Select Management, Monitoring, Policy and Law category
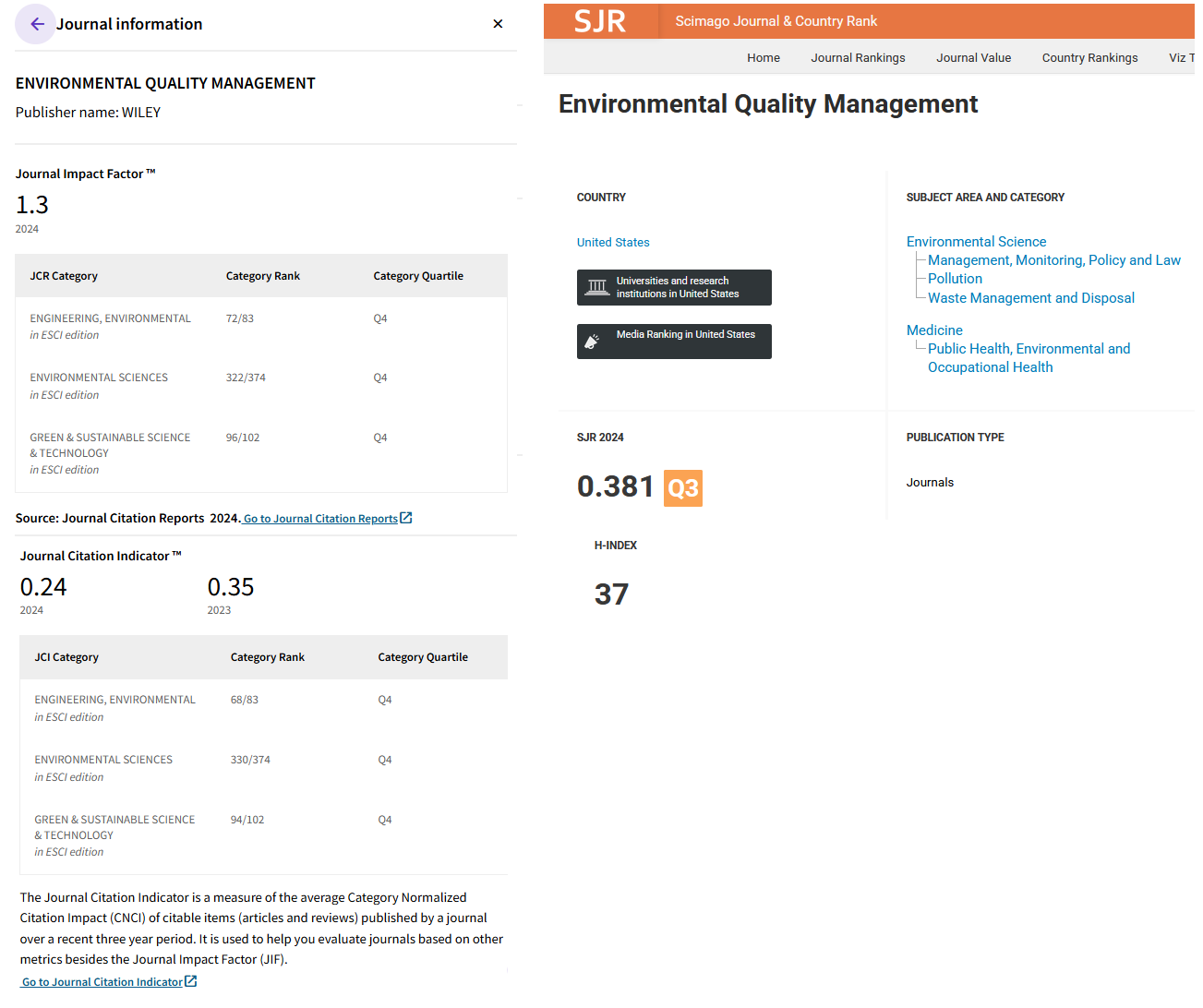1203x1008 pixels. click(1053, 260)
